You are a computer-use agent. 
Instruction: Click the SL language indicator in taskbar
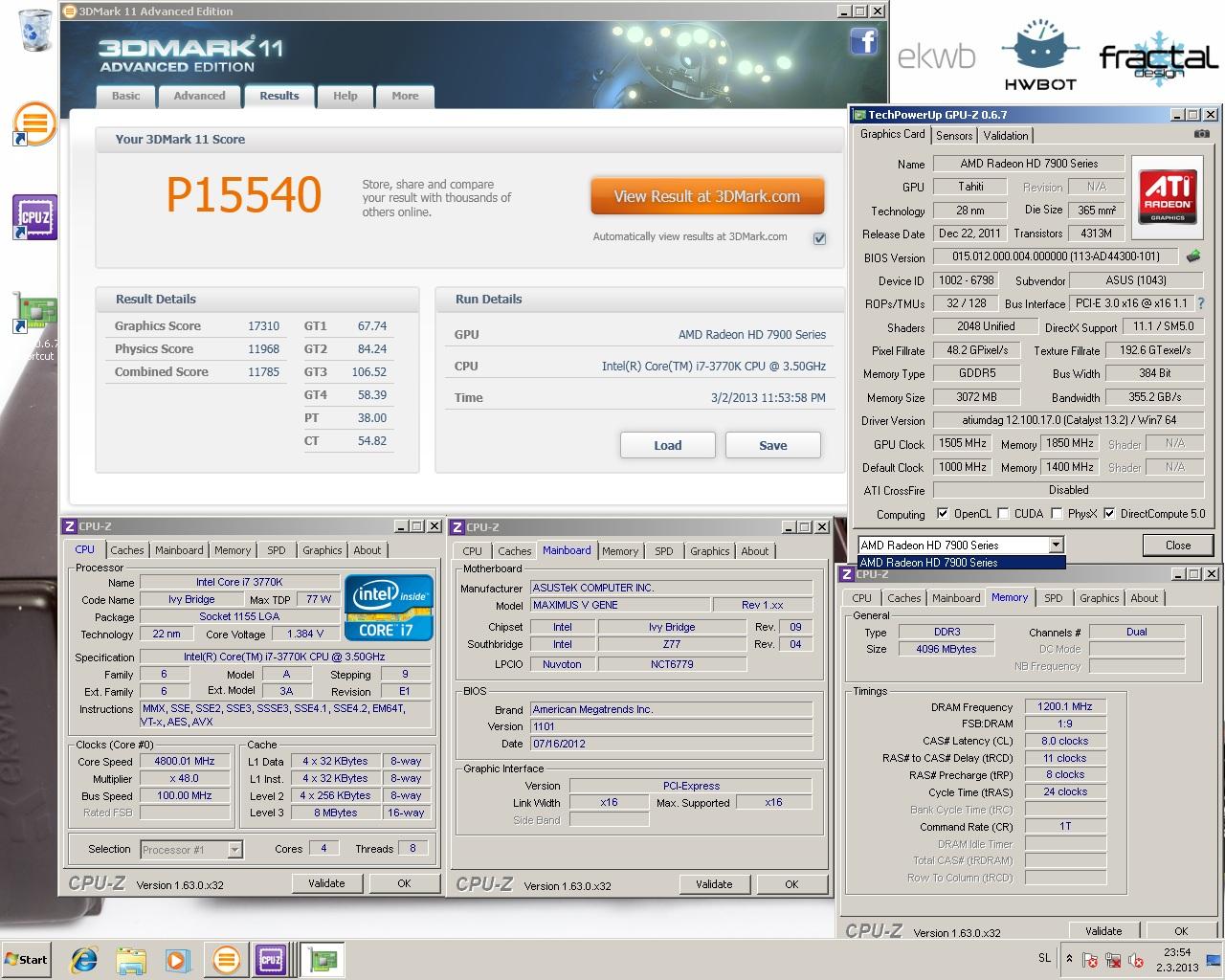pyautogui.click(x=1043, y=958)
